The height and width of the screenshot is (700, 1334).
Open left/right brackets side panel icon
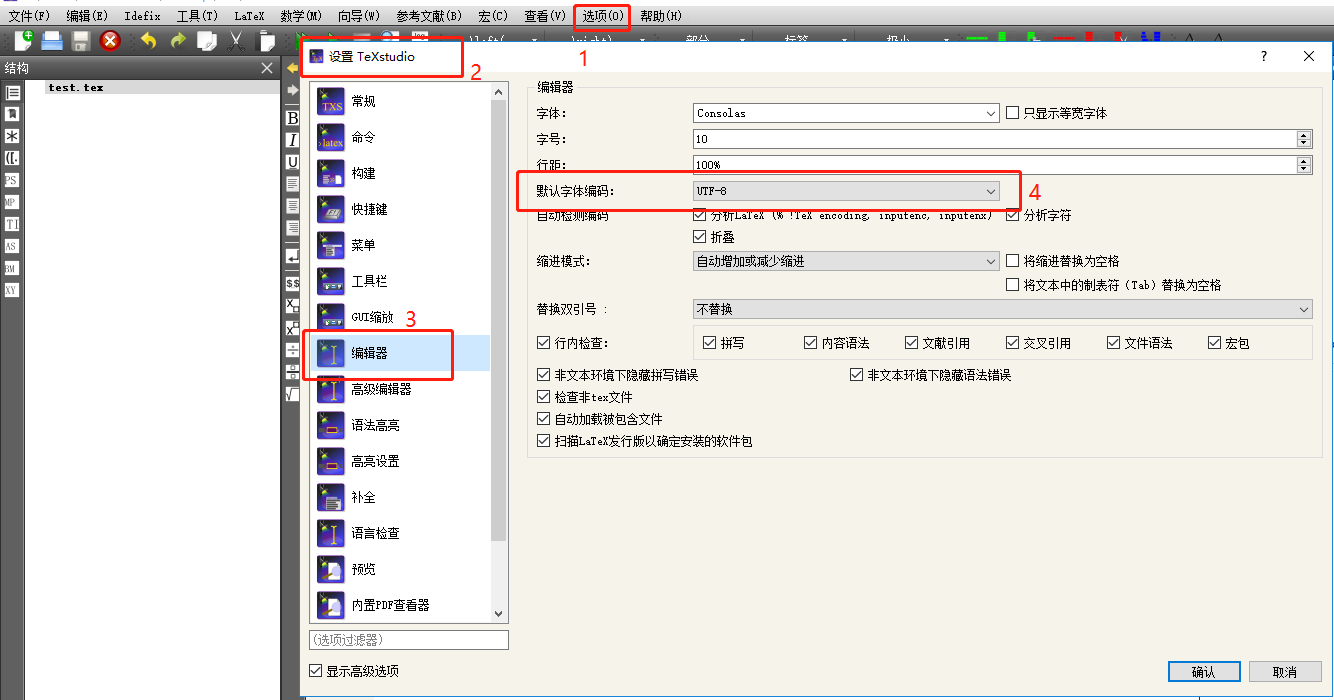pyautogui.click(x=12, y=159)
